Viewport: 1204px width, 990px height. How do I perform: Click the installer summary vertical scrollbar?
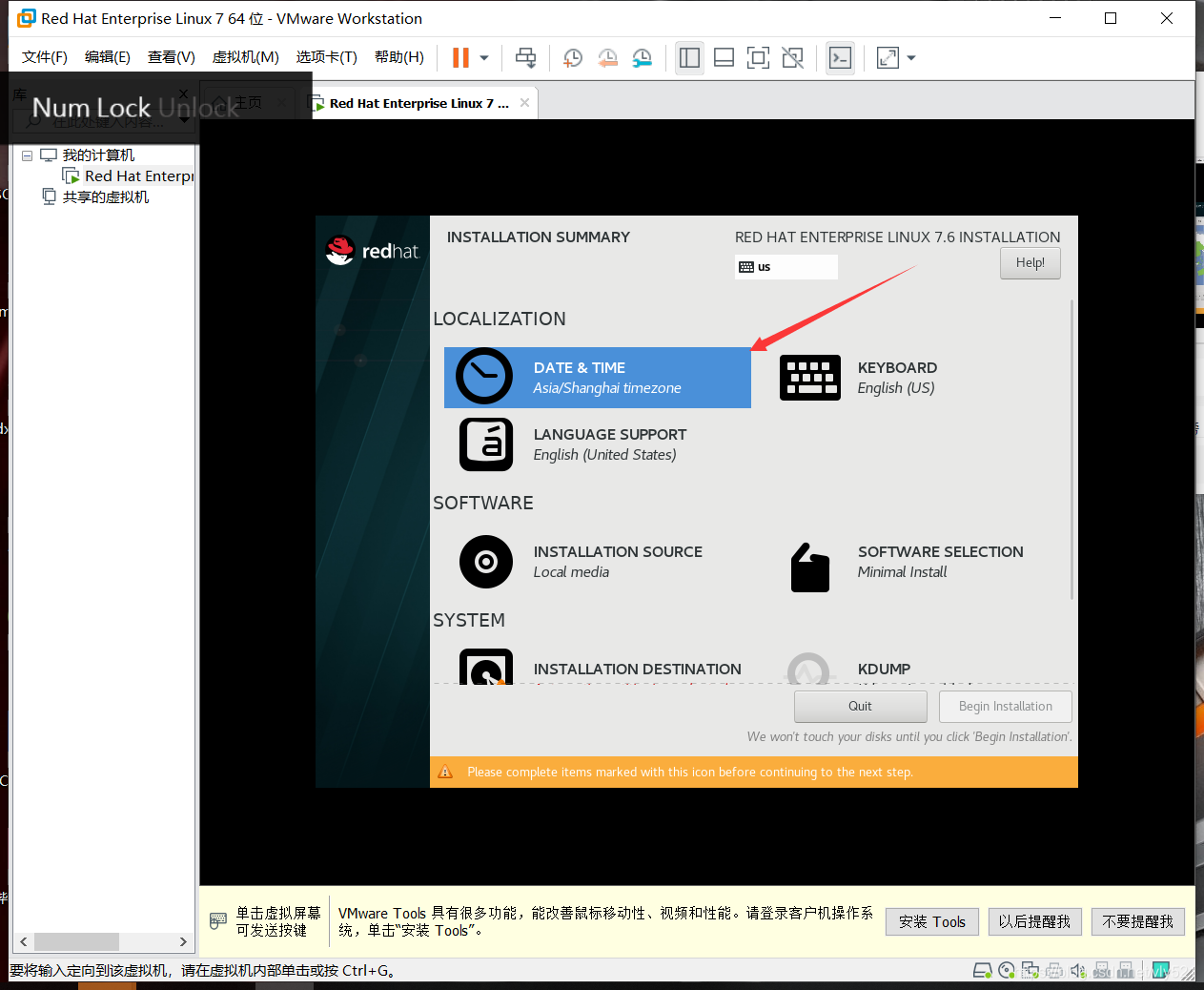[x=1072, y=450]
